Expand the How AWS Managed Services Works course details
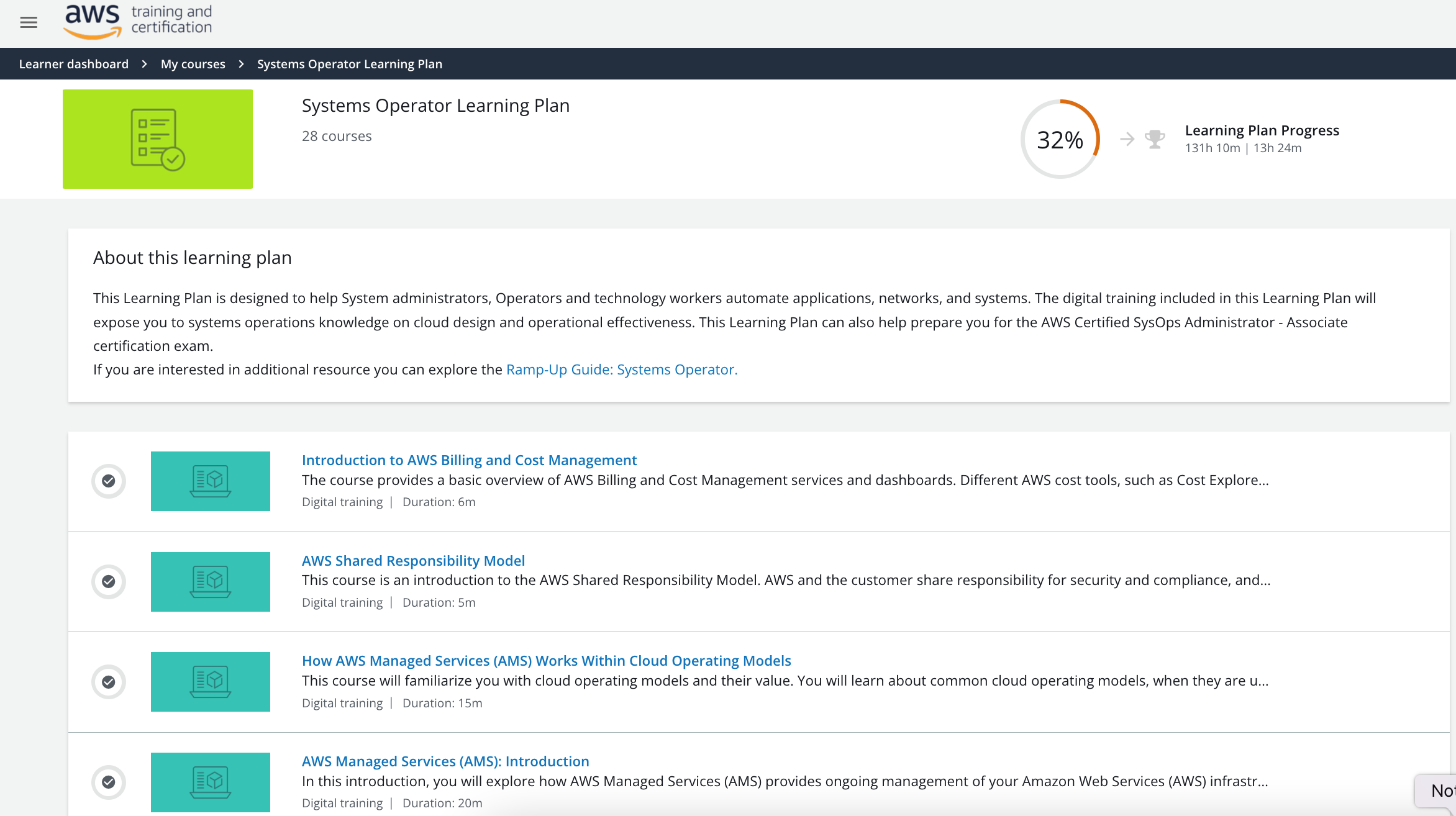Image resolution: width=1456 pixels, height=816 pixels. tap(546, 660)
